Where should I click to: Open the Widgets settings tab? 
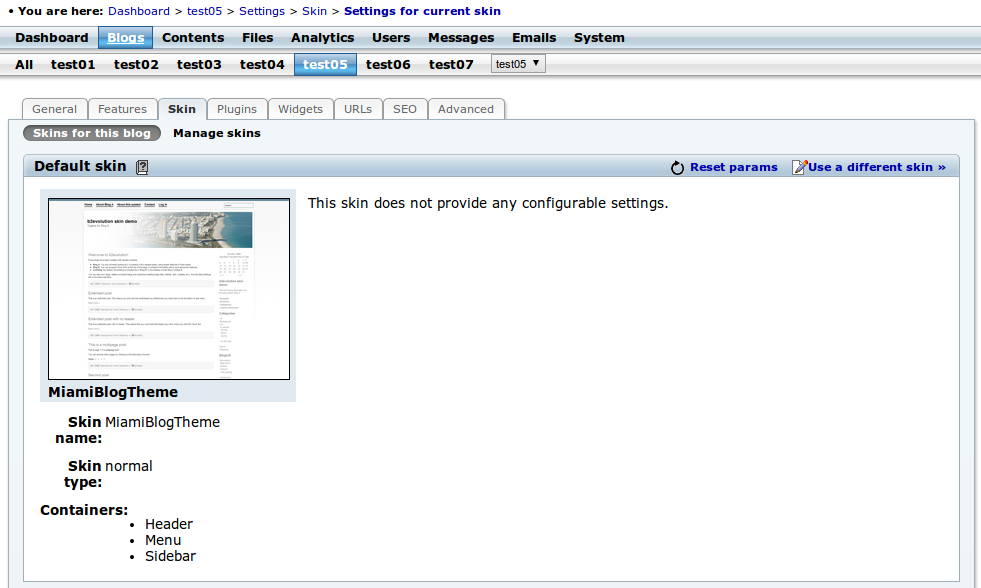coord(300,109)
